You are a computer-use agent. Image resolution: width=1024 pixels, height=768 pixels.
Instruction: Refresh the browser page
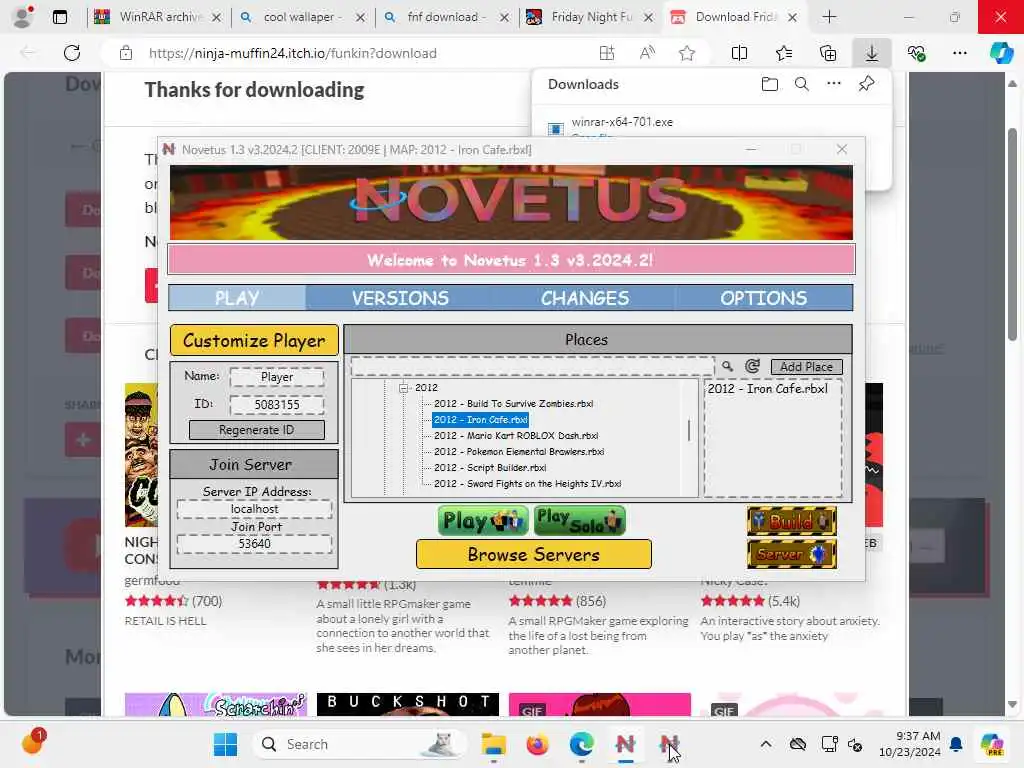pyautogui.click(x=72, y=53)
